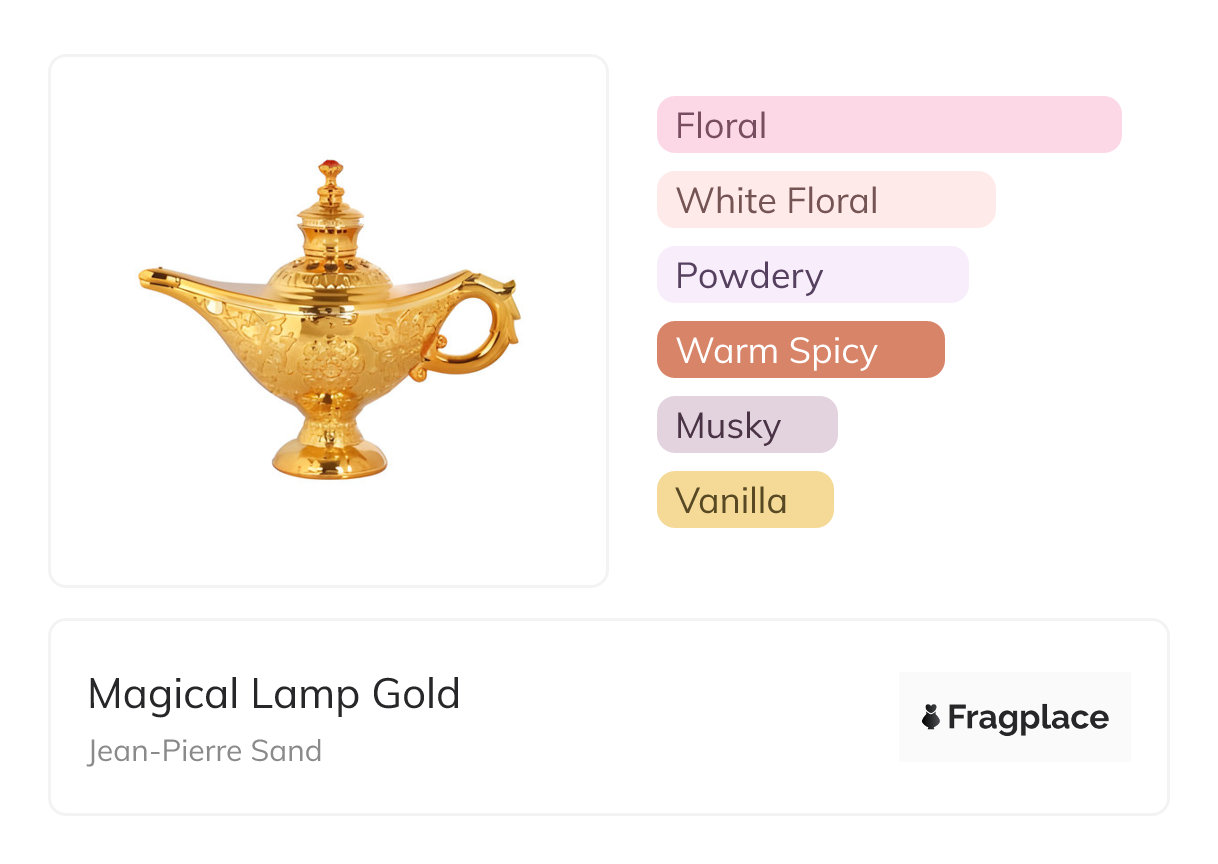Click the red gem atop the lamp lid
1218x864 pixels.
click(330, 166)
